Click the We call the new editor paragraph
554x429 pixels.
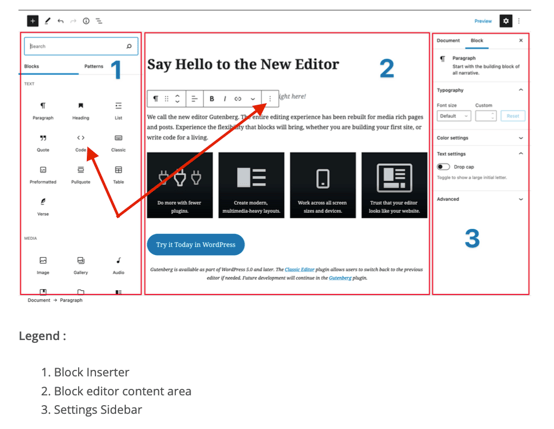pyautogui.click(x=285, y=127)
